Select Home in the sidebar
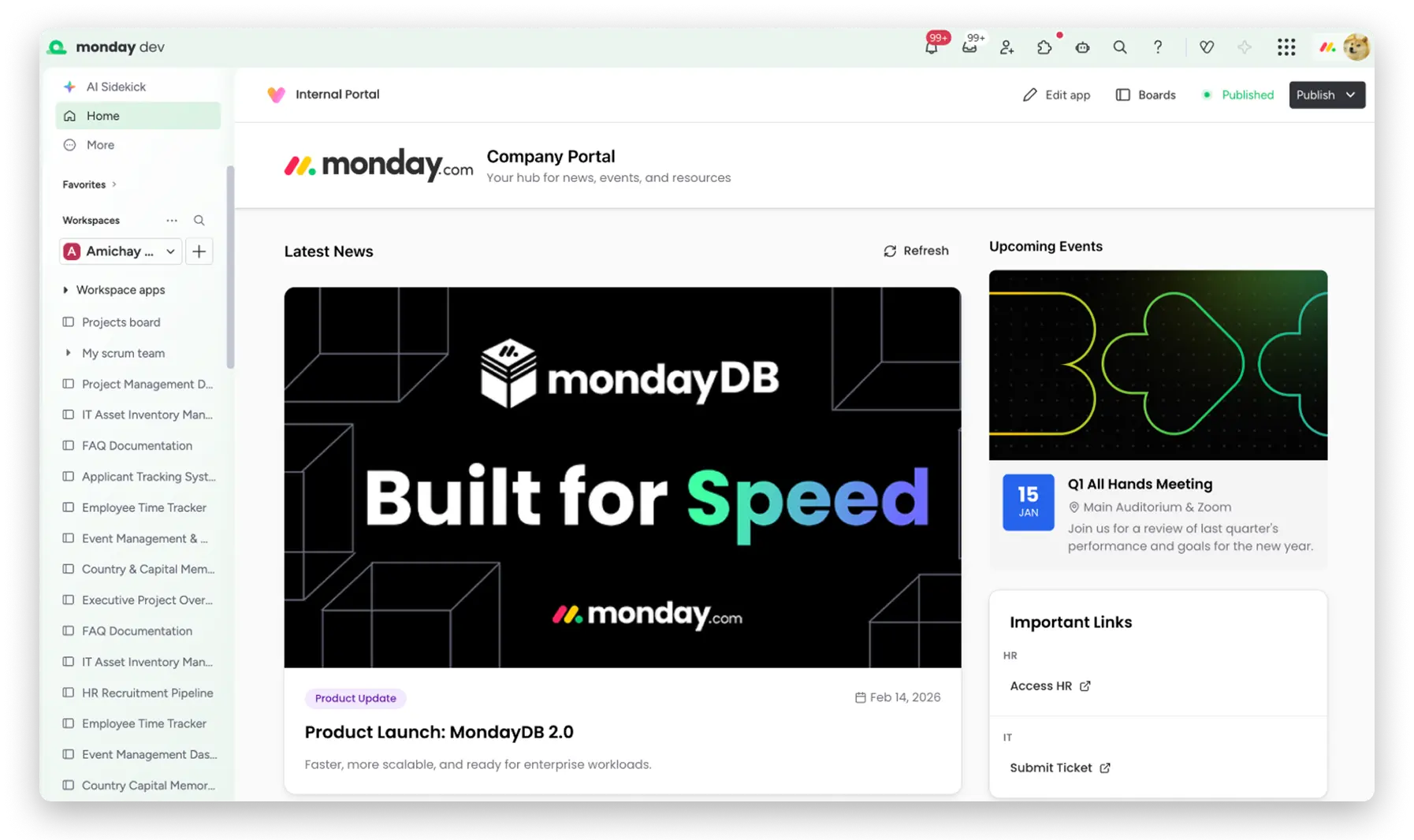This screenshot has height=840, width=1414. click(x=138, y=116)
